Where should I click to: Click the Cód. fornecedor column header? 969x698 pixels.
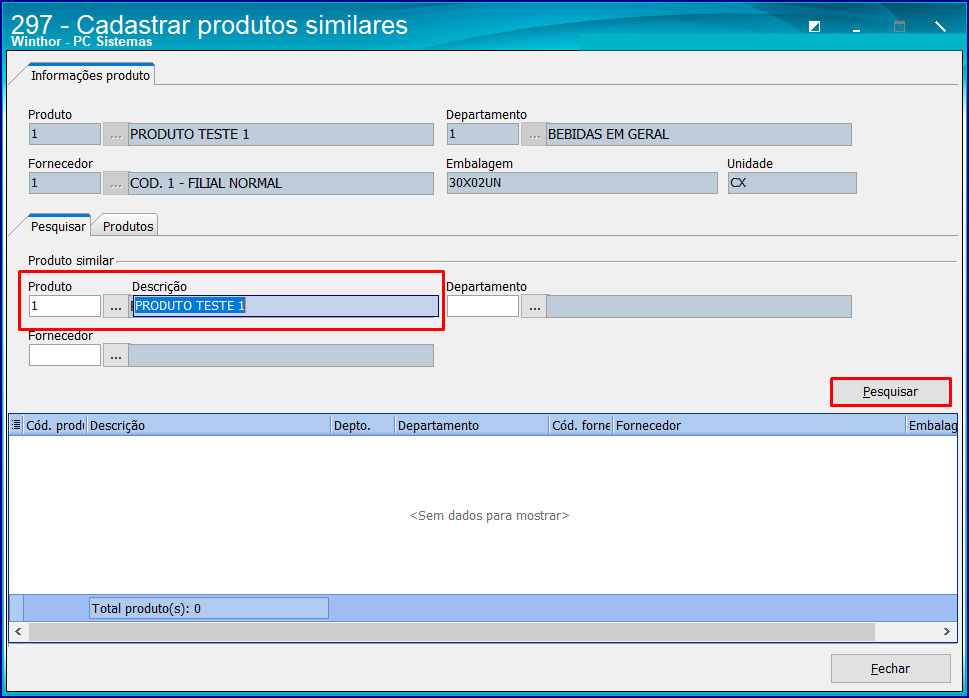581,425
